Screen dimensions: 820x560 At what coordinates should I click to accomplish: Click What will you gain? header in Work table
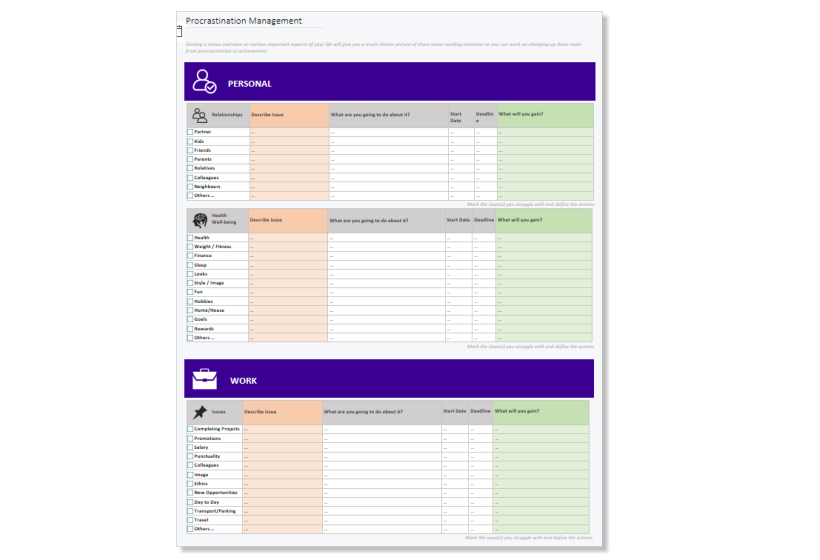[x=517, y=411]
